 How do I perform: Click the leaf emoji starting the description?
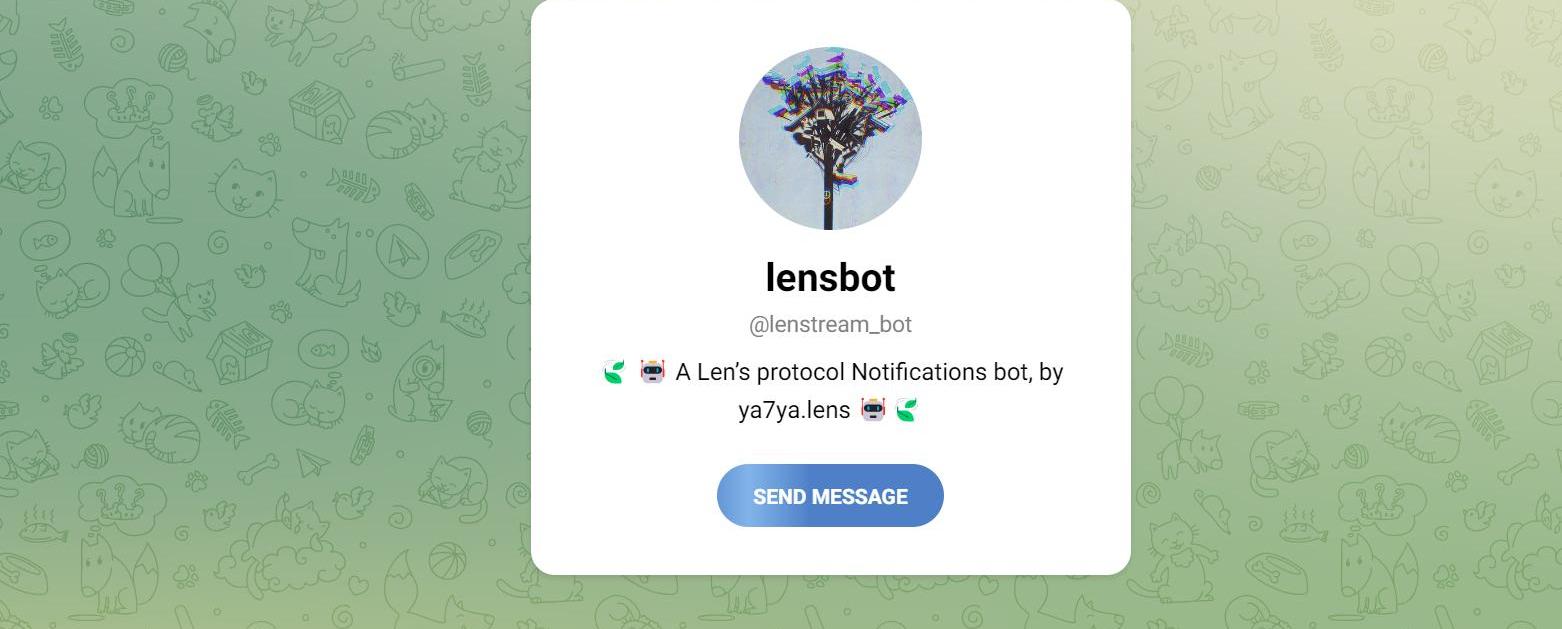tap(613, 372)
